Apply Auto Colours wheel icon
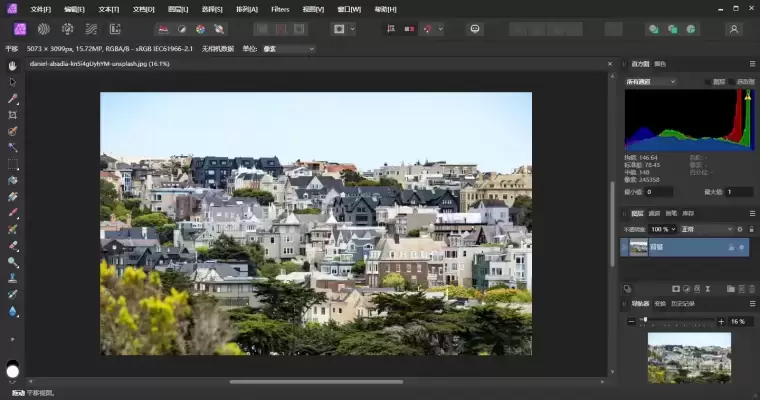 coord(200,29)
